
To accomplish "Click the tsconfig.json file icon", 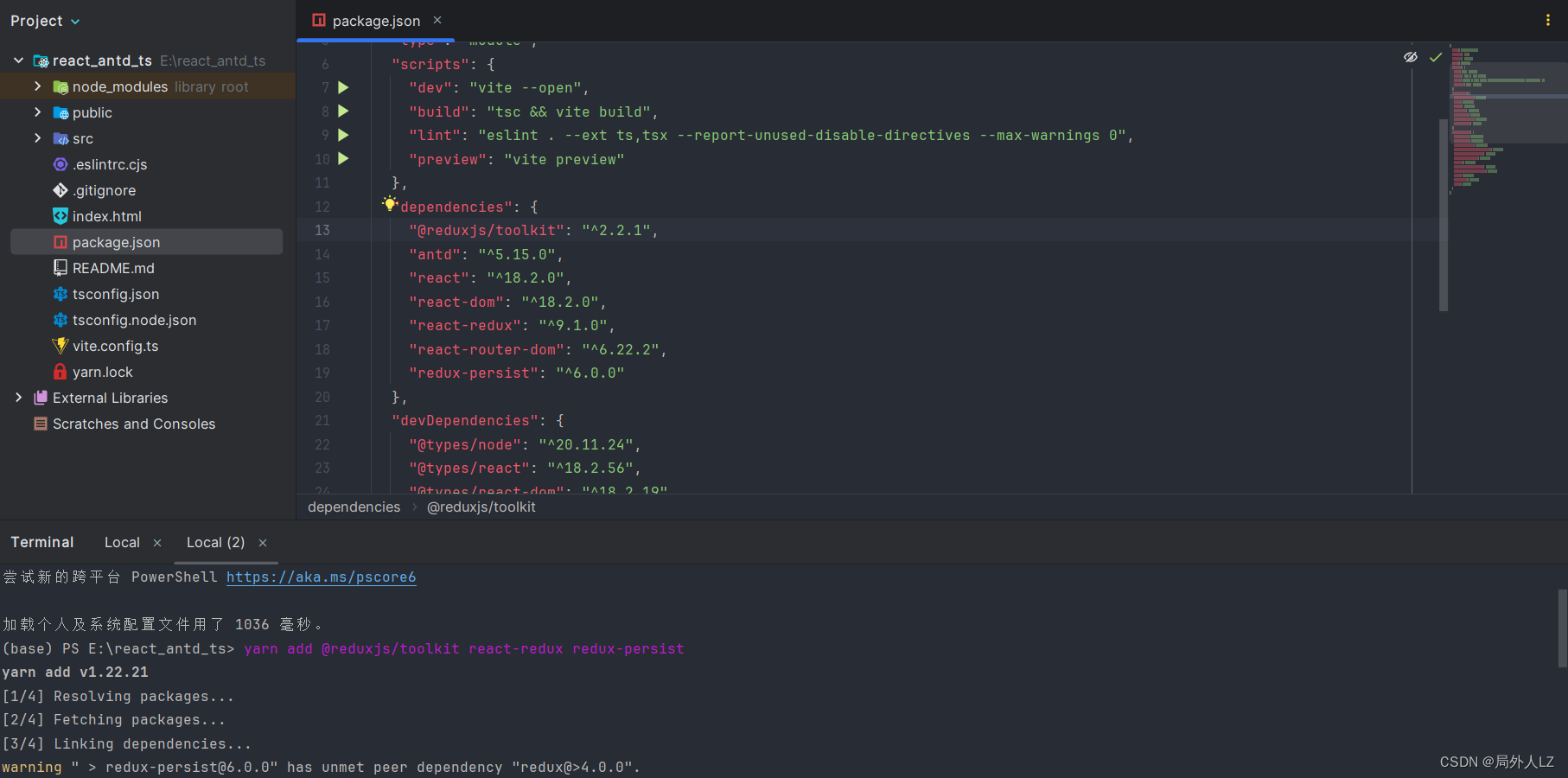I will pos(61,294).
